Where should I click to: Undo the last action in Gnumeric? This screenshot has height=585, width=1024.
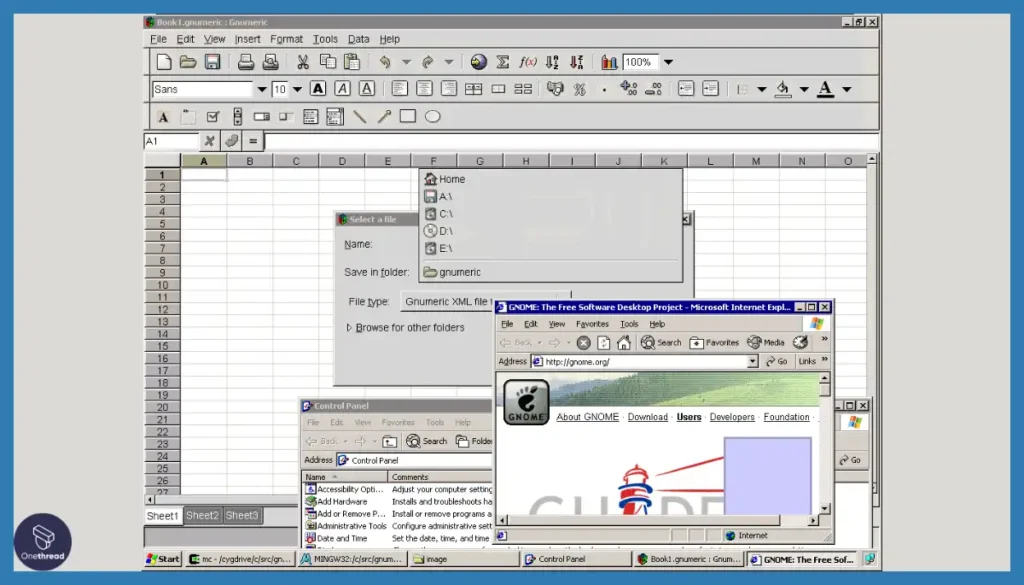pos(385,62)
